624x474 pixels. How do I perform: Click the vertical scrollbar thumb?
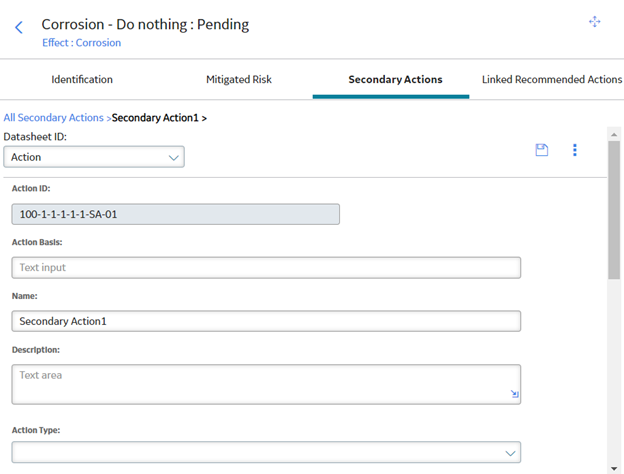click(x=614, y=210)
